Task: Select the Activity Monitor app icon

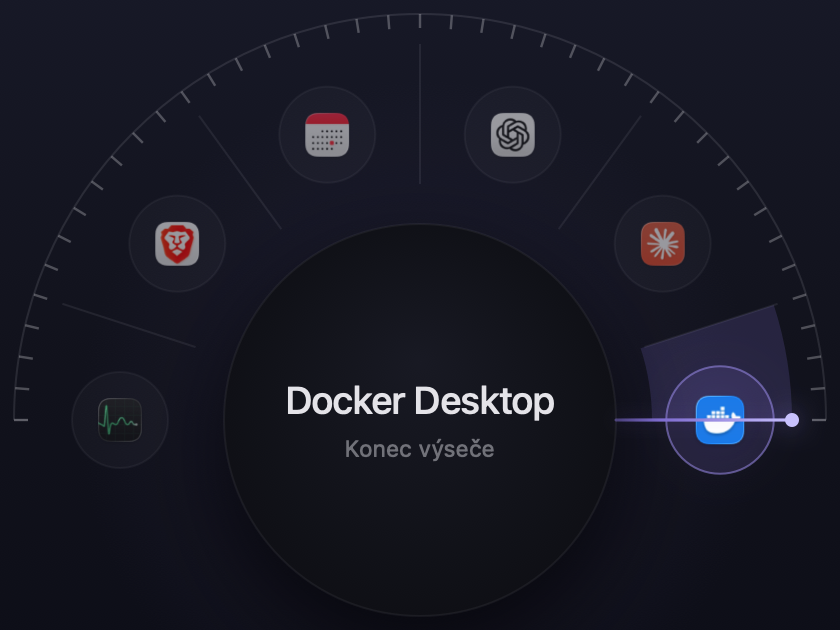Action: 120,420
